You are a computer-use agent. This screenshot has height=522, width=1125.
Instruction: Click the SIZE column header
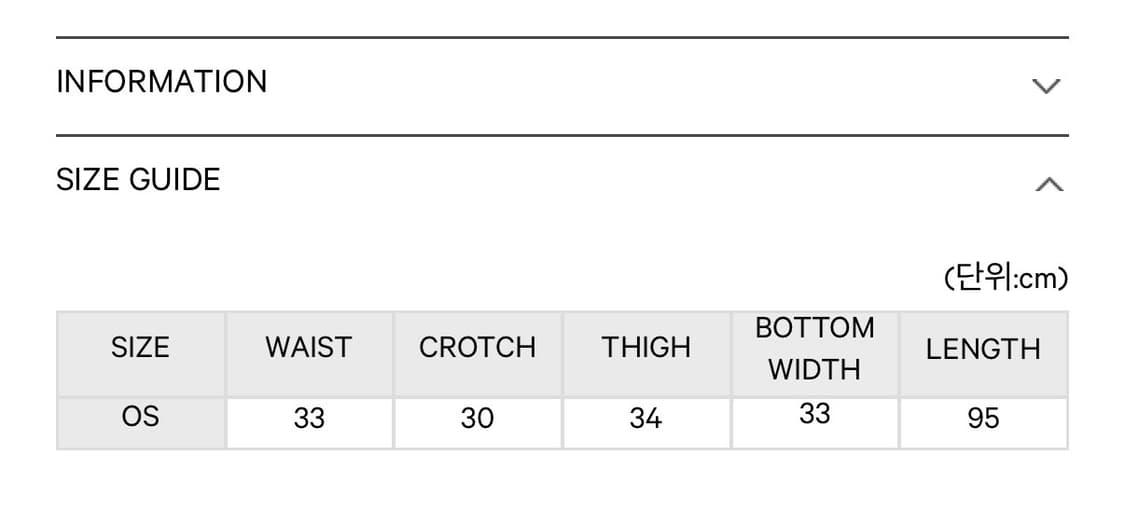140,348
